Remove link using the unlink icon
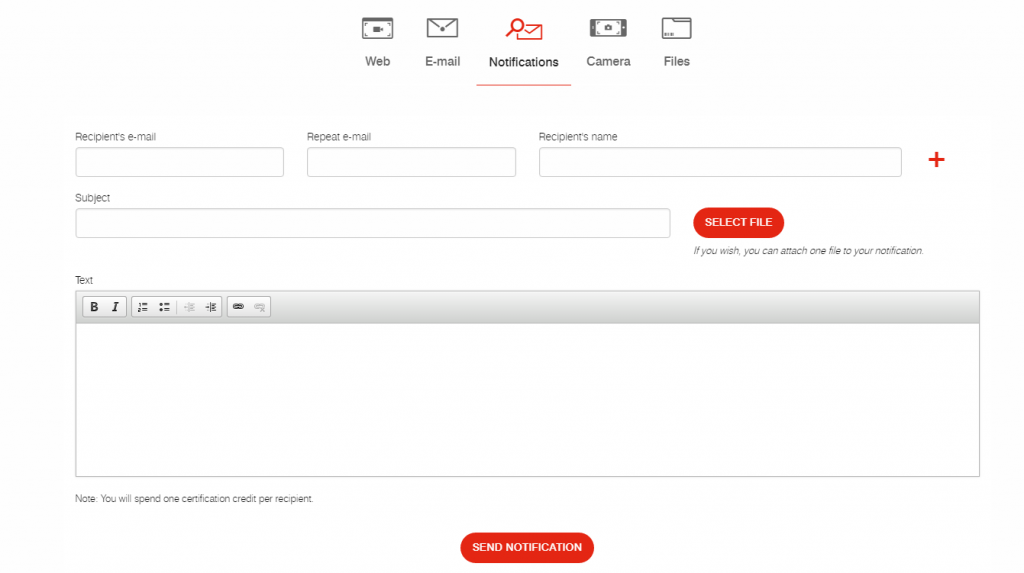This screenshot has height=573, width=1024. [259, 307]
